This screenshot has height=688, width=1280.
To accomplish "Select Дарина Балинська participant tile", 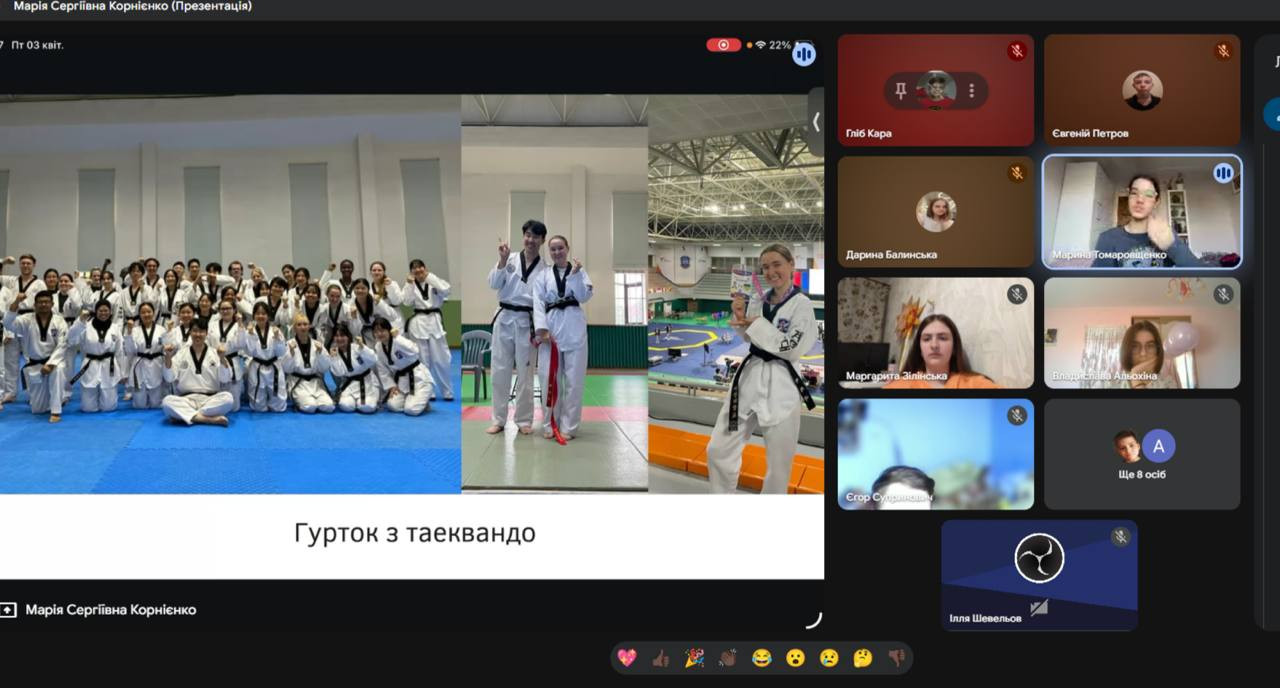I will pyautogui.click(x=936, y=212).
